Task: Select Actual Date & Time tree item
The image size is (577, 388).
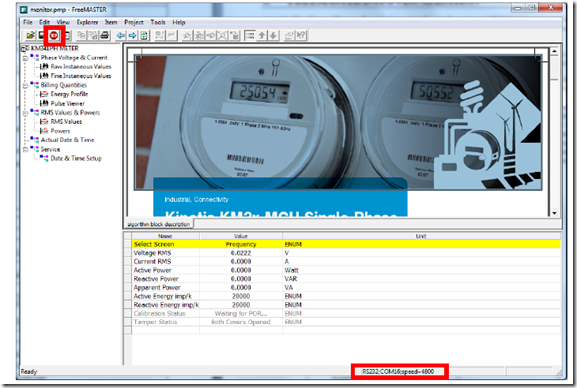Action: click(67, 140)
